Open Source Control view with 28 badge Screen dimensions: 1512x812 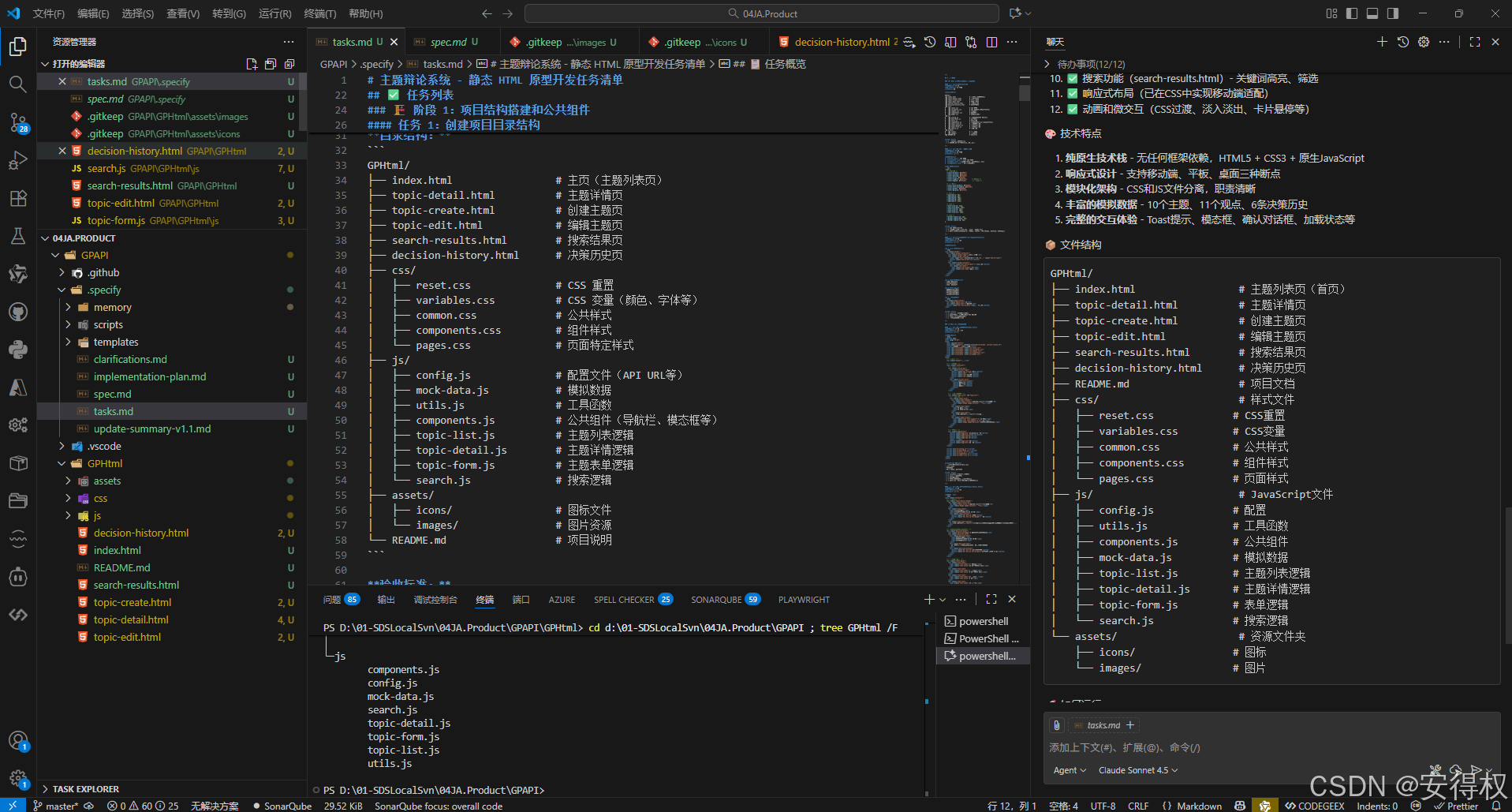(x=17, y=122)
